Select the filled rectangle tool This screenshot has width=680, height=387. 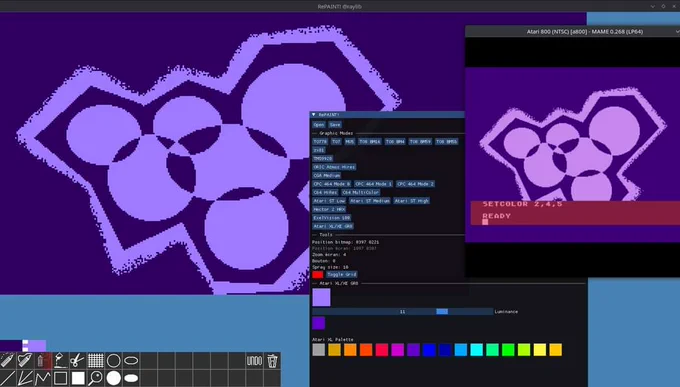(x=78, y=378)
